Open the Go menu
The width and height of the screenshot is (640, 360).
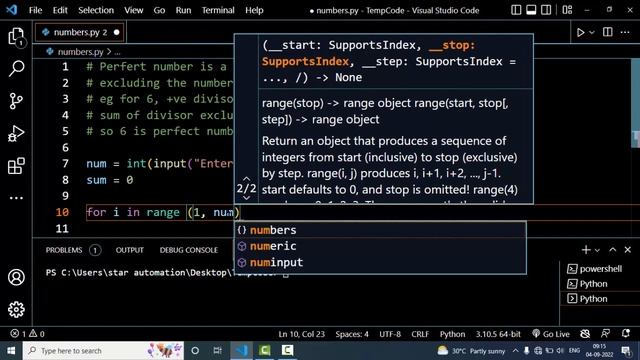tap(159, 10)
